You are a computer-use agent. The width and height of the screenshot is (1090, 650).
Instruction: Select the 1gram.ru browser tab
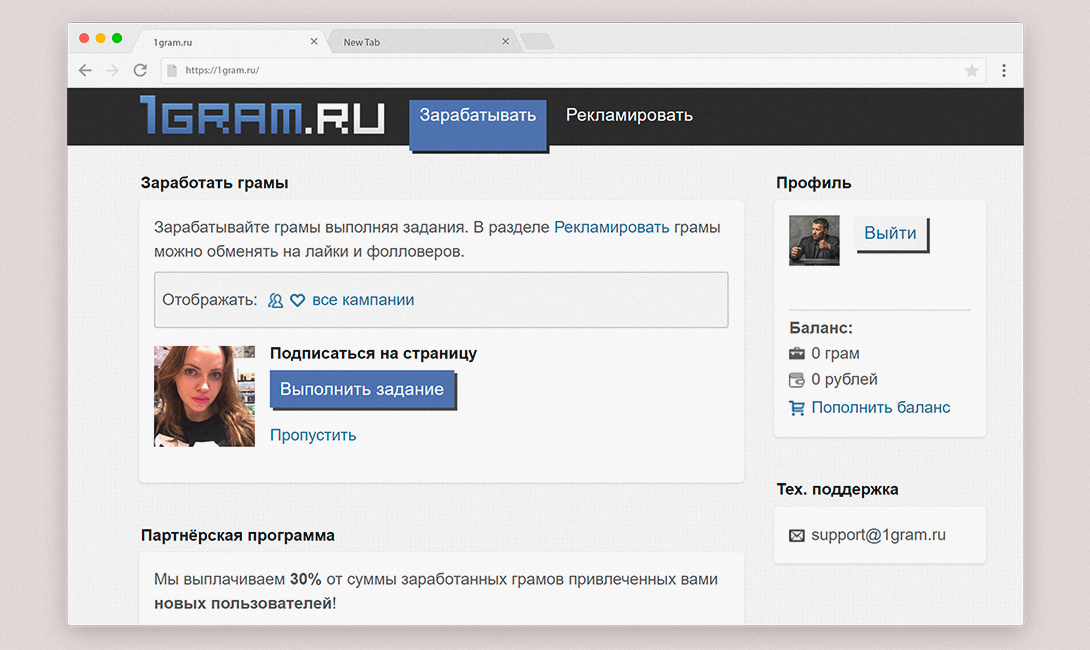pyautogui.click(x=229, y=42)
